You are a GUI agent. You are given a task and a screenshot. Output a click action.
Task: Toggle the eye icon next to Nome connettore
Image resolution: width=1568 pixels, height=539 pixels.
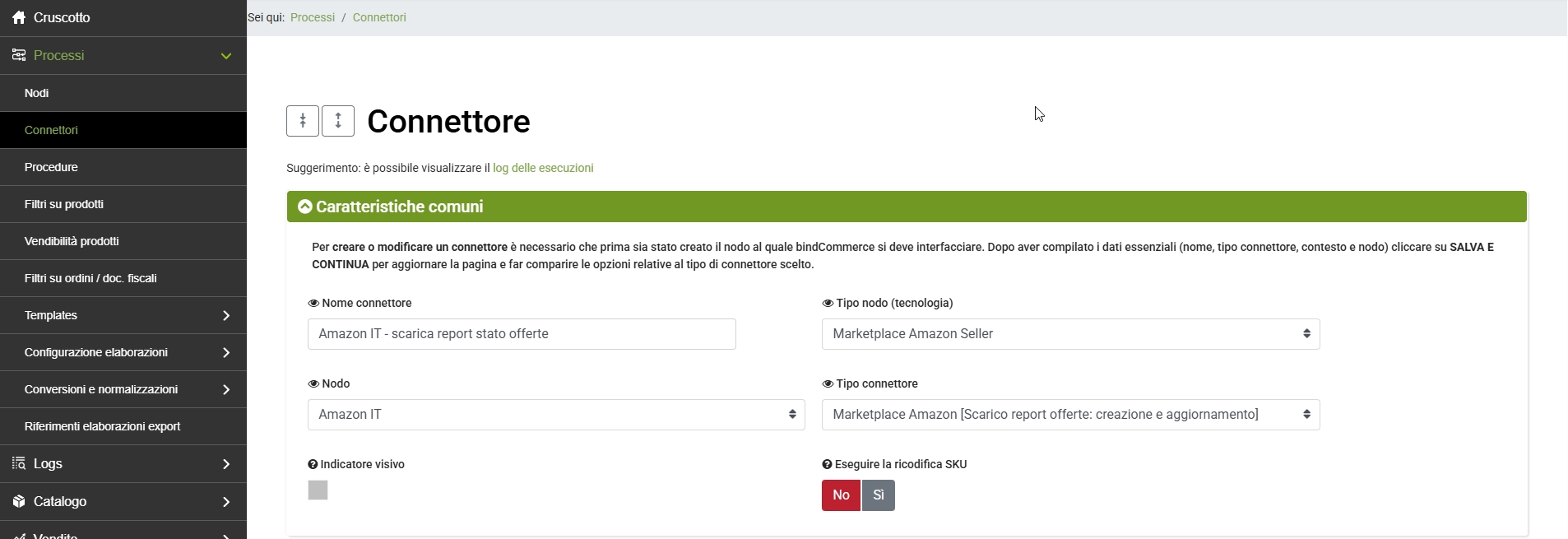pos(313,303)
